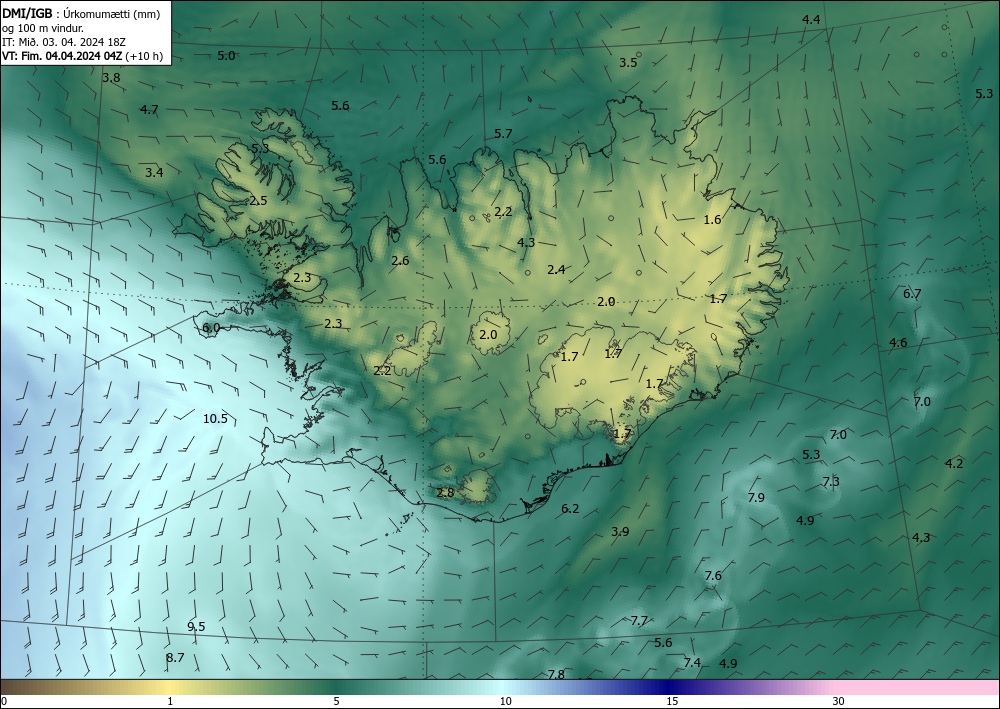The height and width of the screenshot is (709, 1000).
Task: Click the 7.7 map value
Action: (639, 620)
